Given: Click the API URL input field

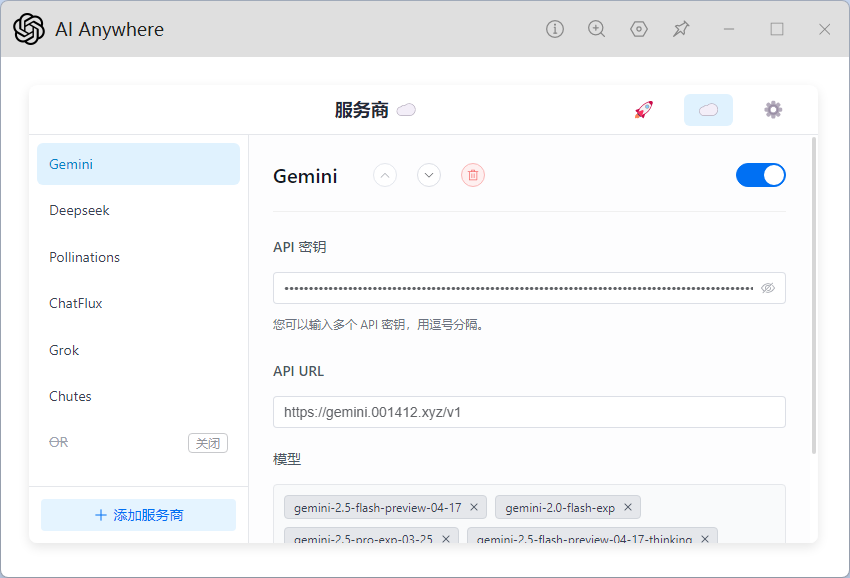Looking at the screenshot, I should (x=529, y=412).
